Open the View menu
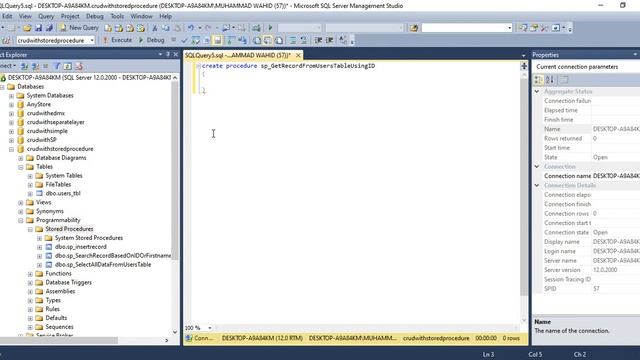Screen dimensions: 640x360 (x=25, y=16)
